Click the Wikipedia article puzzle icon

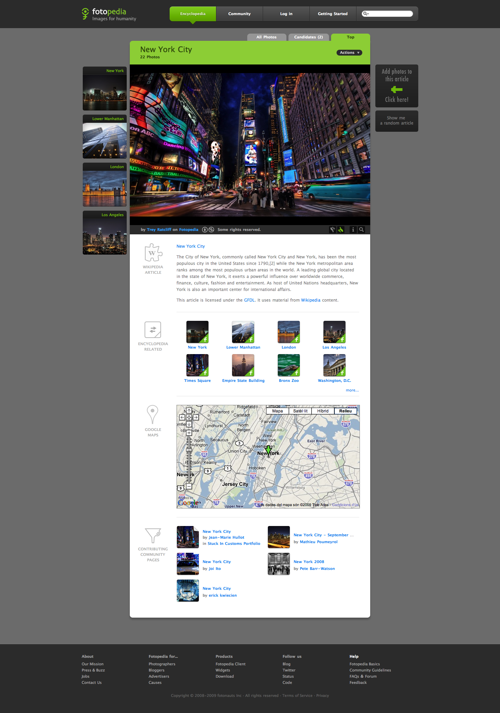coord(153,252)
